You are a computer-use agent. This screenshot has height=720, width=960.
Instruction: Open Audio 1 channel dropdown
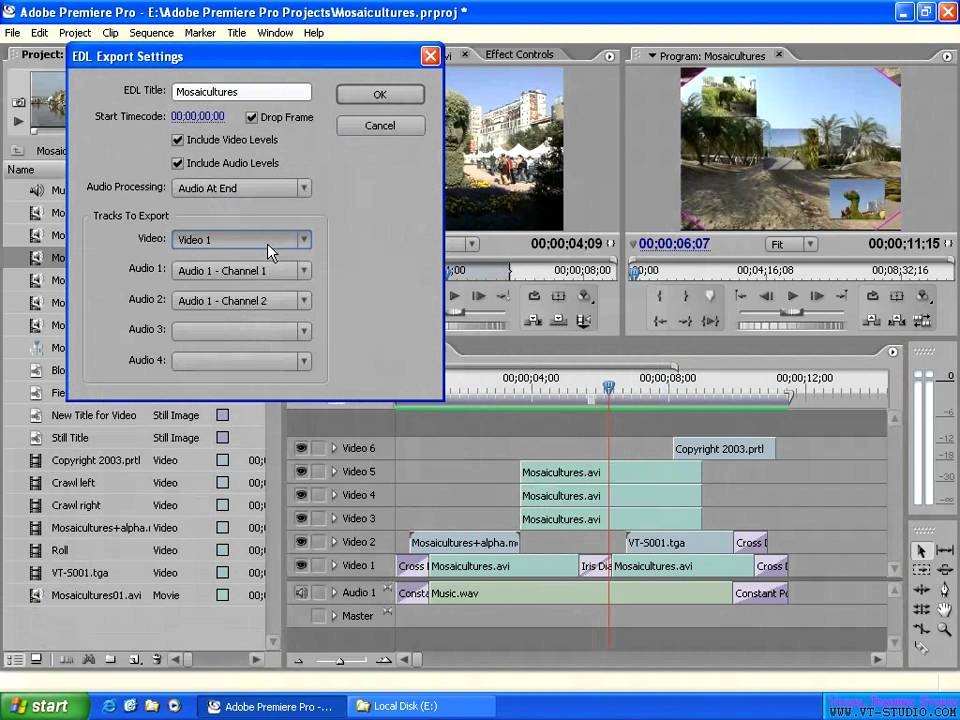[242, 270]
